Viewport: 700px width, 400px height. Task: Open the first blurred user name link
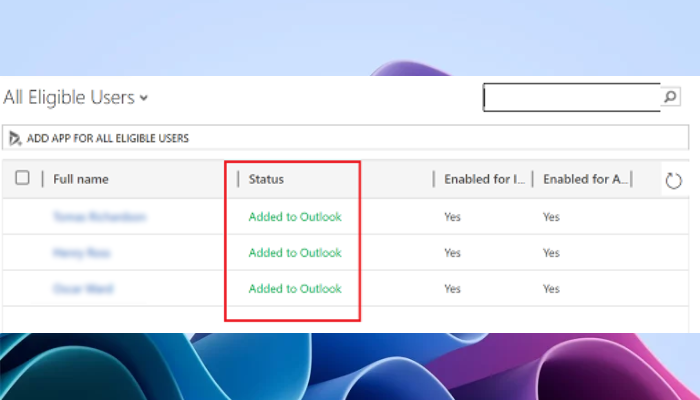(x=100, y=217)
